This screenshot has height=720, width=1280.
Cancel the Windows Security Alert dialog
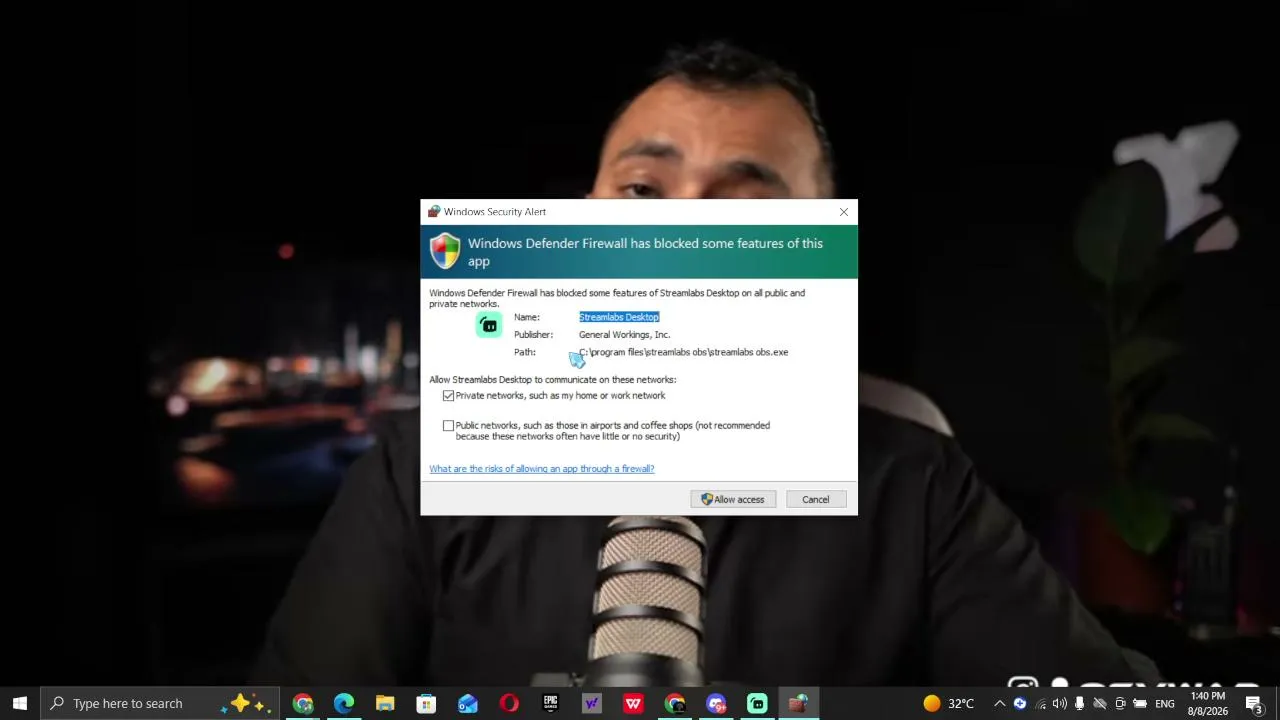pos(815,499)
